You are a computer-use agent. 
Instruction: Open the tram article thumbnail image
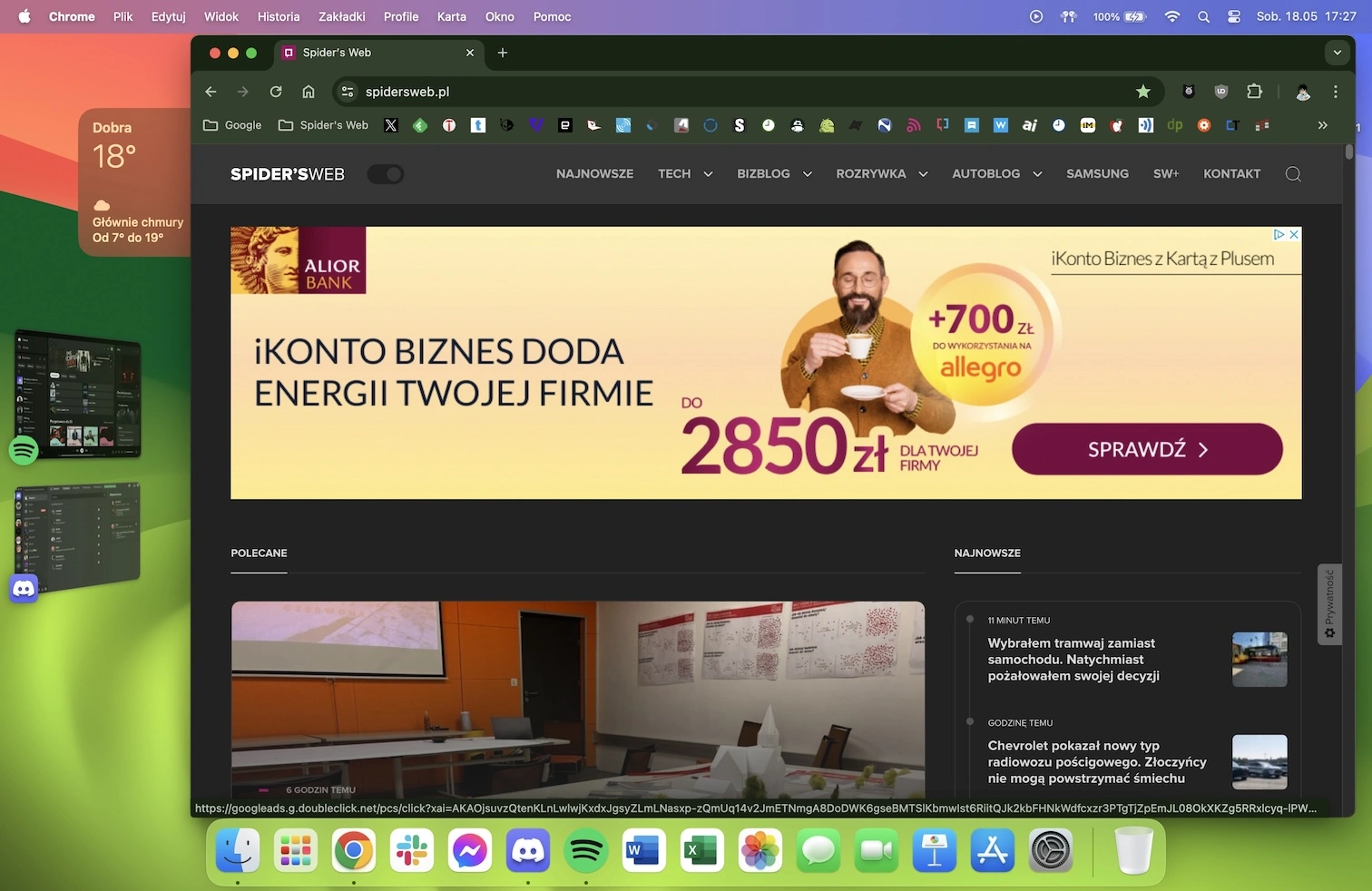tap(1259, 660)
